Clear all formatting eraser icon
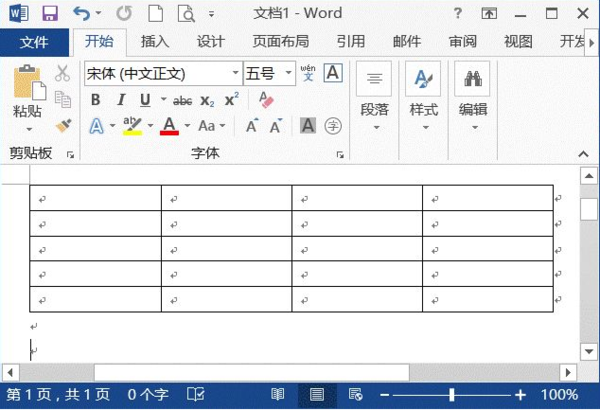 pyautogui.click(x=266, y=100)
